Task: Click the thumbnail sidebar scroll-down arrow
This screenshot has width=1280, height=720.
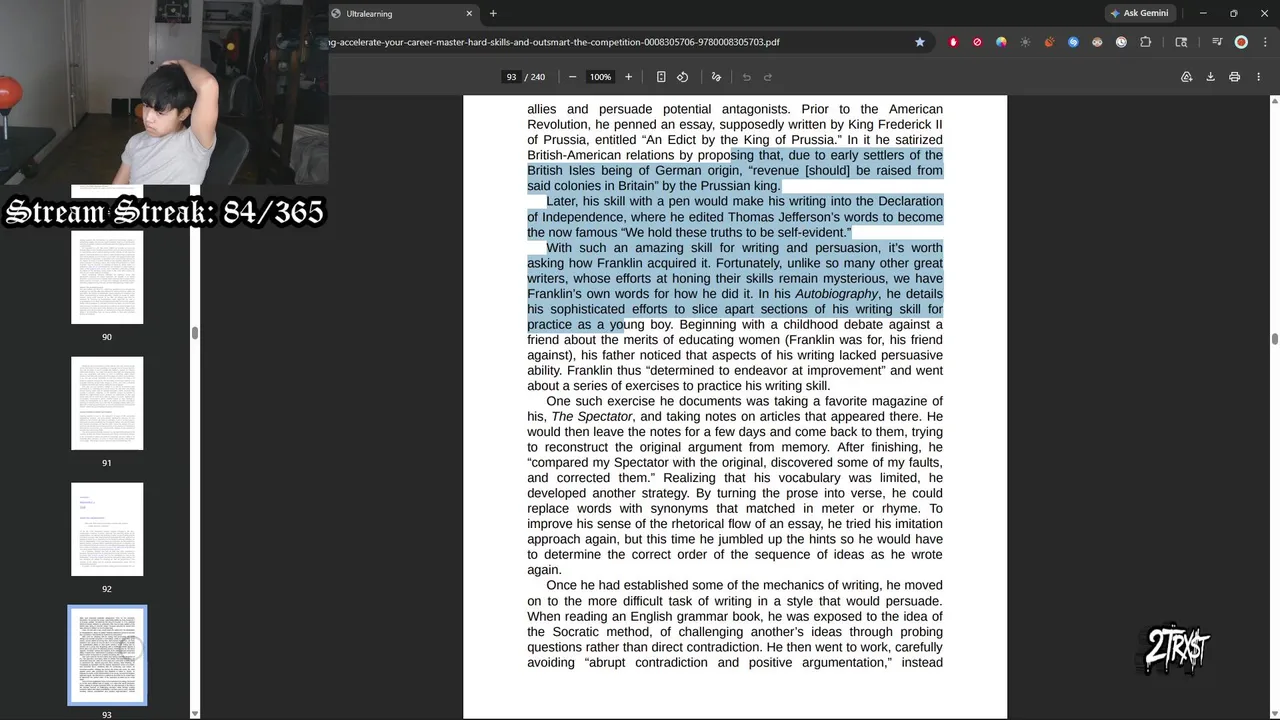Action: [x=195, y=713]
